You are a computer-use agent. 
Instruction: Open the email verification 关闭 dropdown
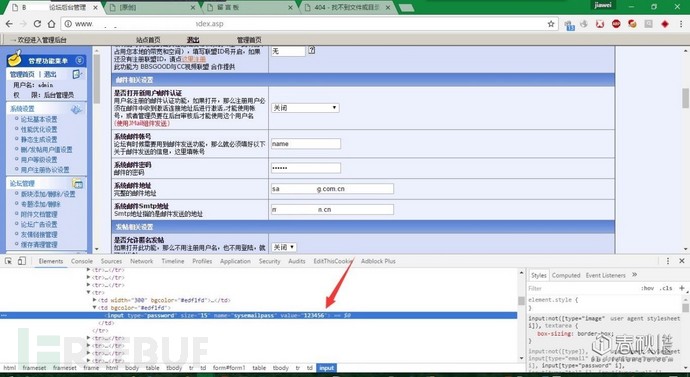[x=305, y=107]
